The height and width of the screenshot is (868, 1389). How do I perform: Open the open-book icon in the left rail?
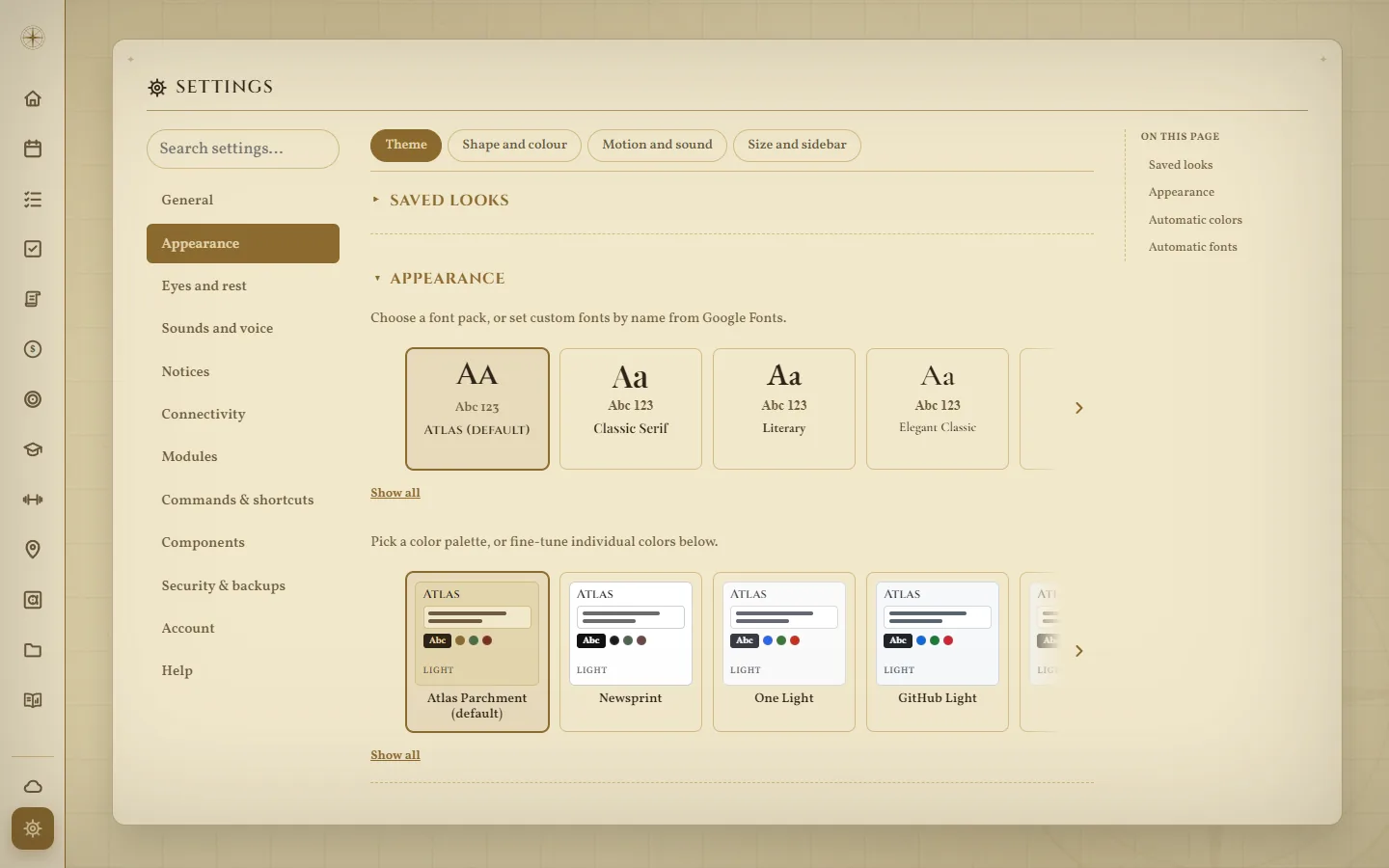[33, 700]
